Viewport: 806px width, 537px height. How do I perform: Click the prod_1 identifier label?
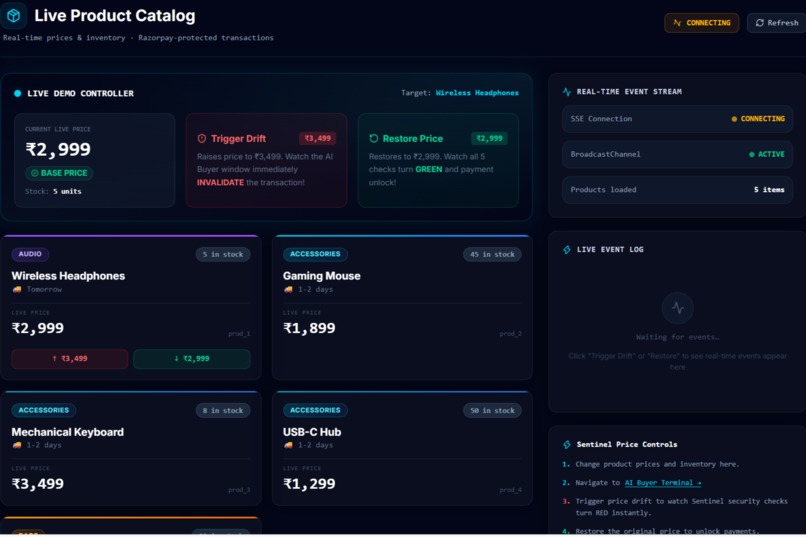[x=239, y=334]
